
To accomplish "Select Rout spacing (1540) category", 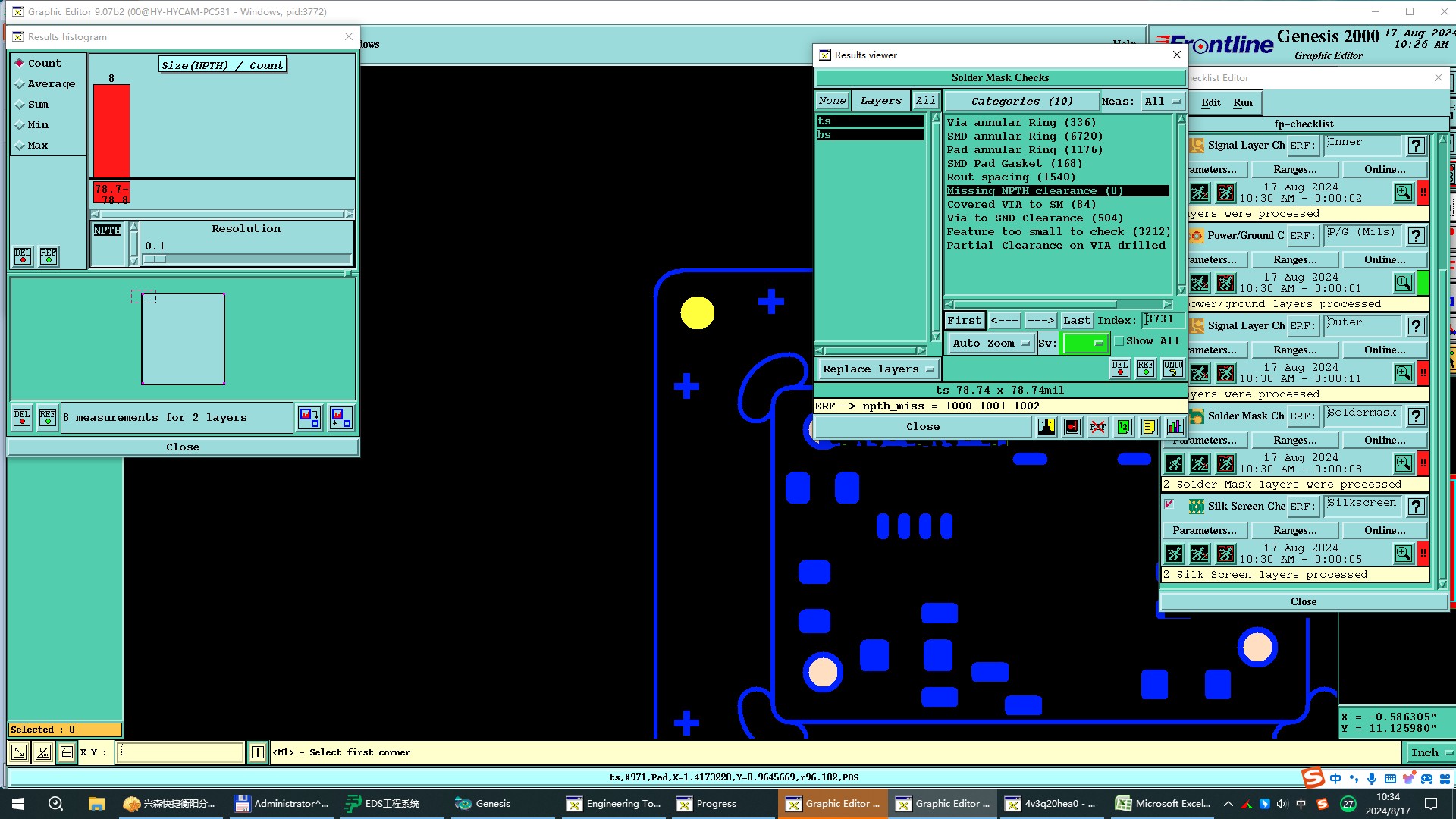I will [x=1010, y=177].
